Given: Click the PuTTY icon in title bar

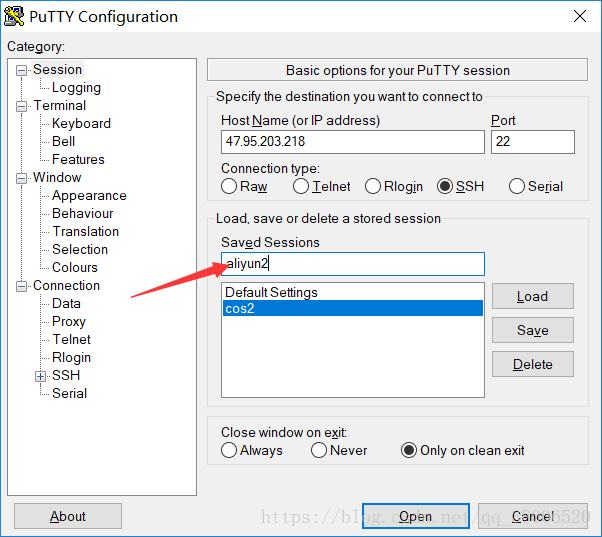Looking at the screenshot, I should pos(14,17).
